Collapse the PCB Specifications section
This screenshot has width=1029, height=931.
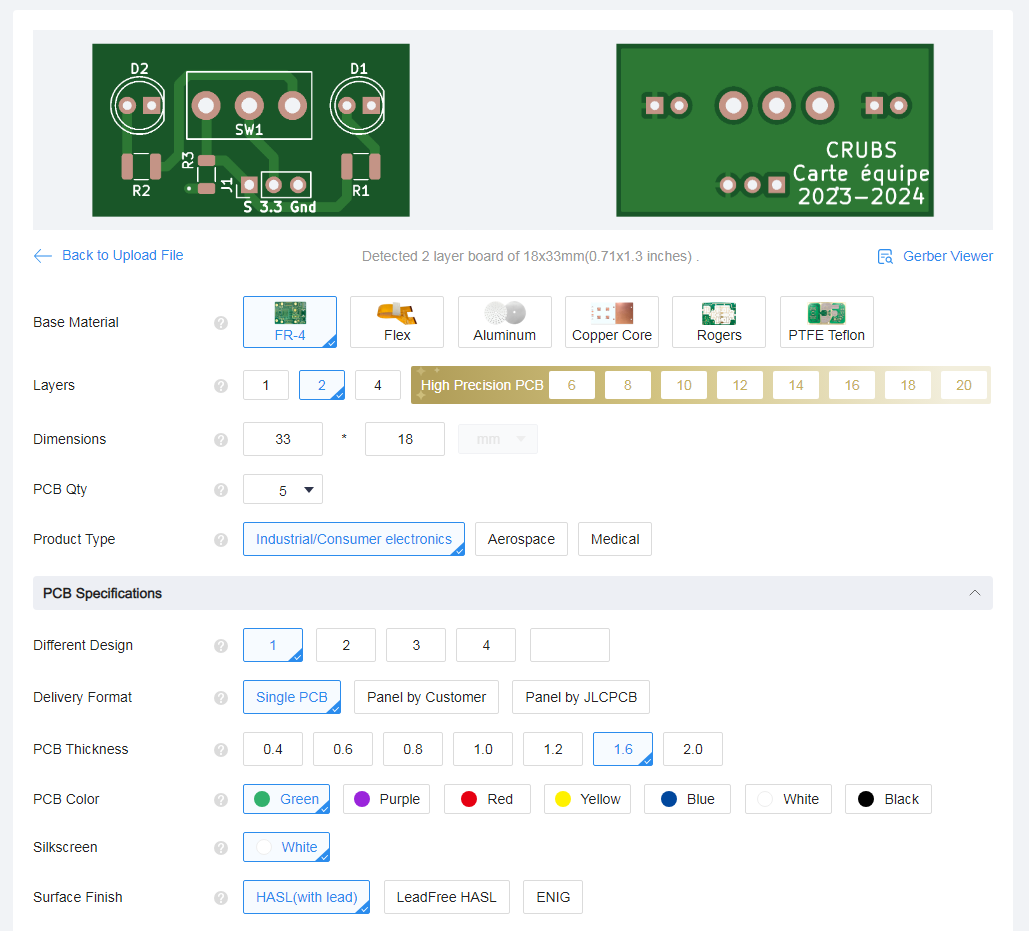coord(974,593)
